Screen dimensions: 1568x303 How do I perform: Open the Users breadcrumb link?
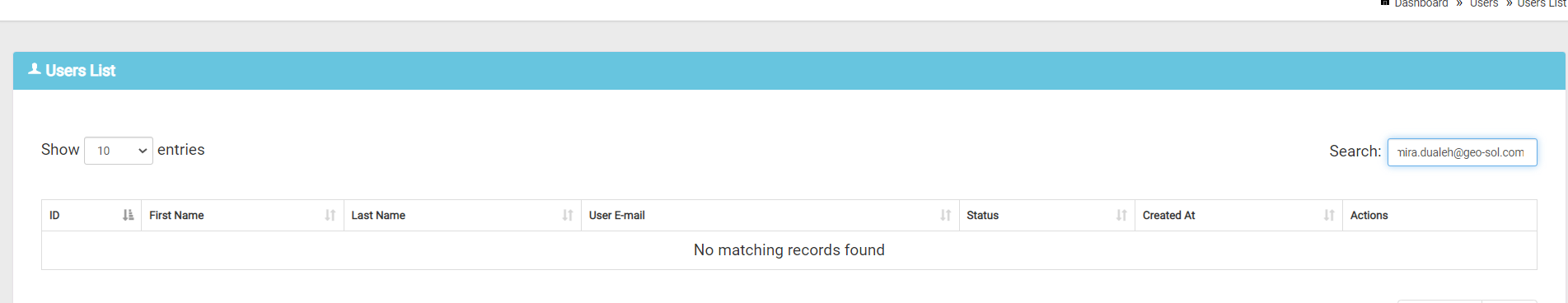tap(1484, 3)
